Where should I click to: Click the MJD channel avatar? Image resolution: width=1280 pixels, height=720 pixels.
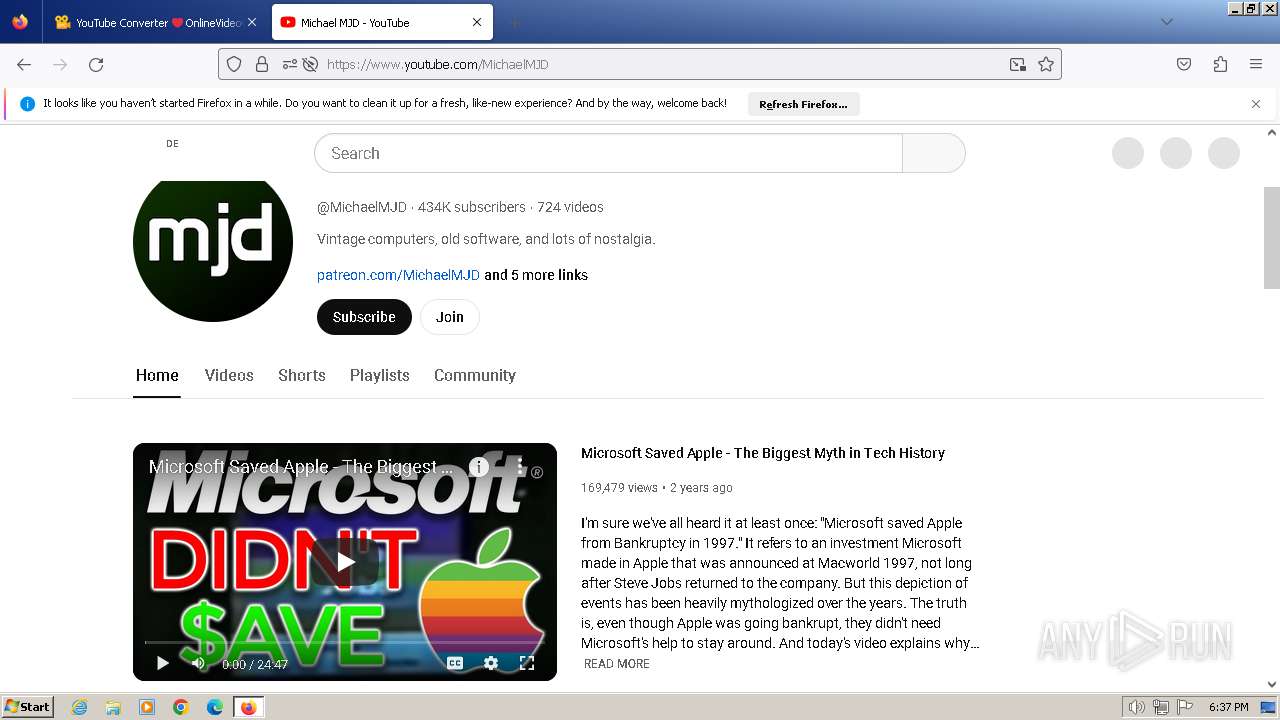213,242
